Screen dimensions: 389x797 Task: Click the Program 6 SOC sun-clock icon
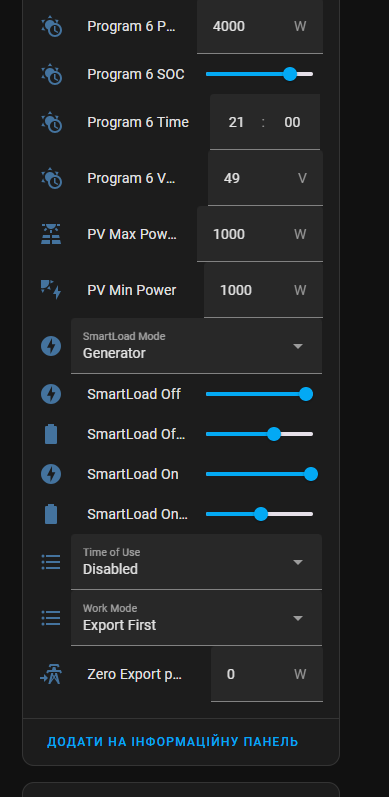coord(51,74)
